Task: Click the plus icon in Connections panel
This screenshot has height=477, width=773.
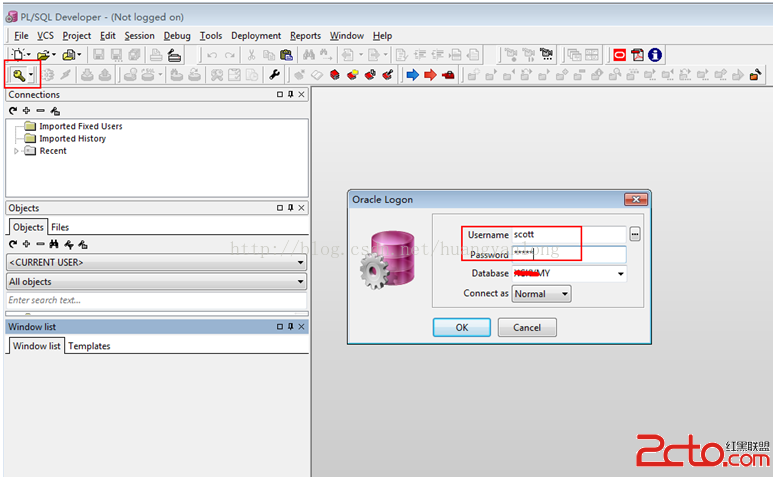Action: pyautogui.click(x=26, y=111)
